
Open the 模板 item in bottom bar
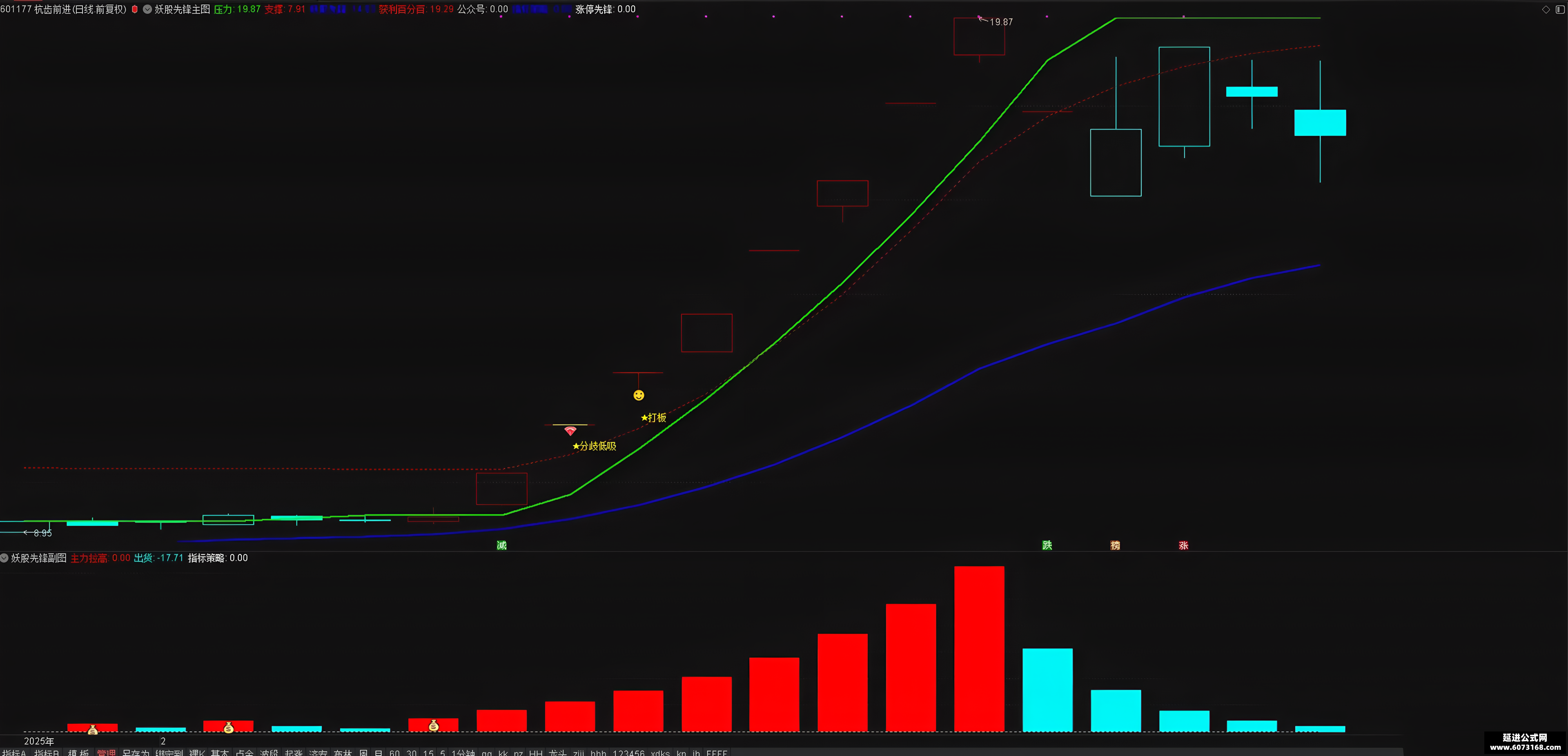click(x=78, y=752)
